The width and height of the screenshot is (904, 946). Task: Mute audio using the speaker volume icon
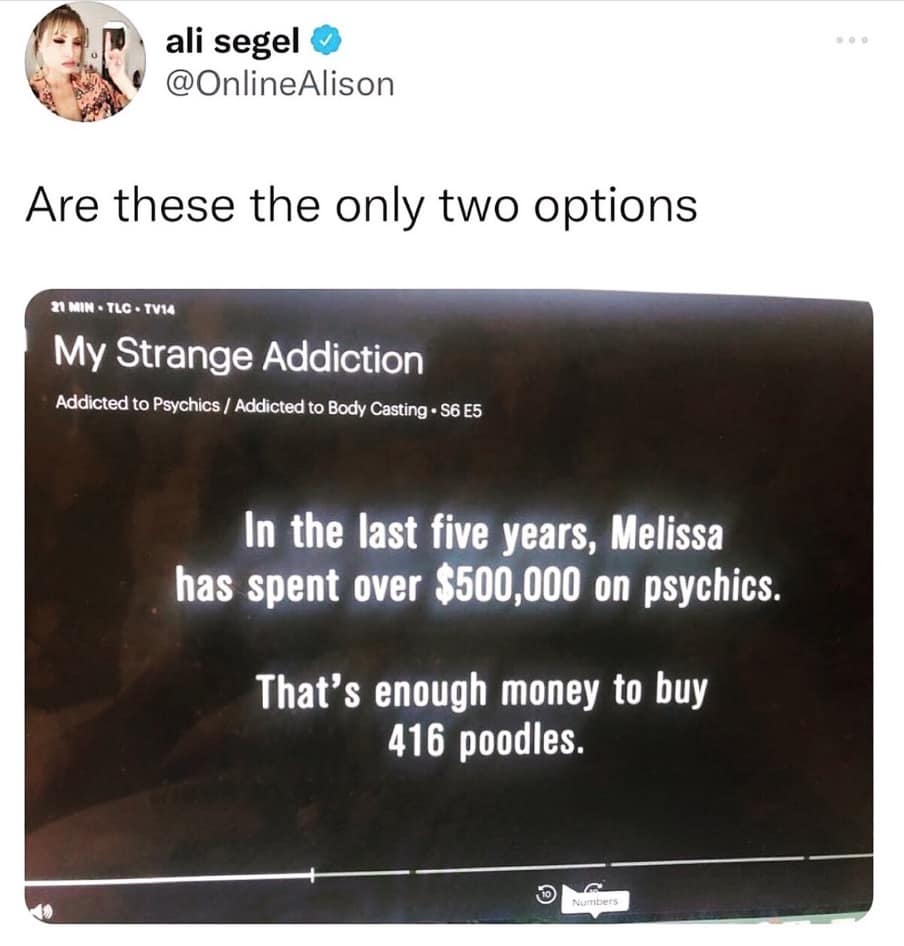click(x=41, y=911)
